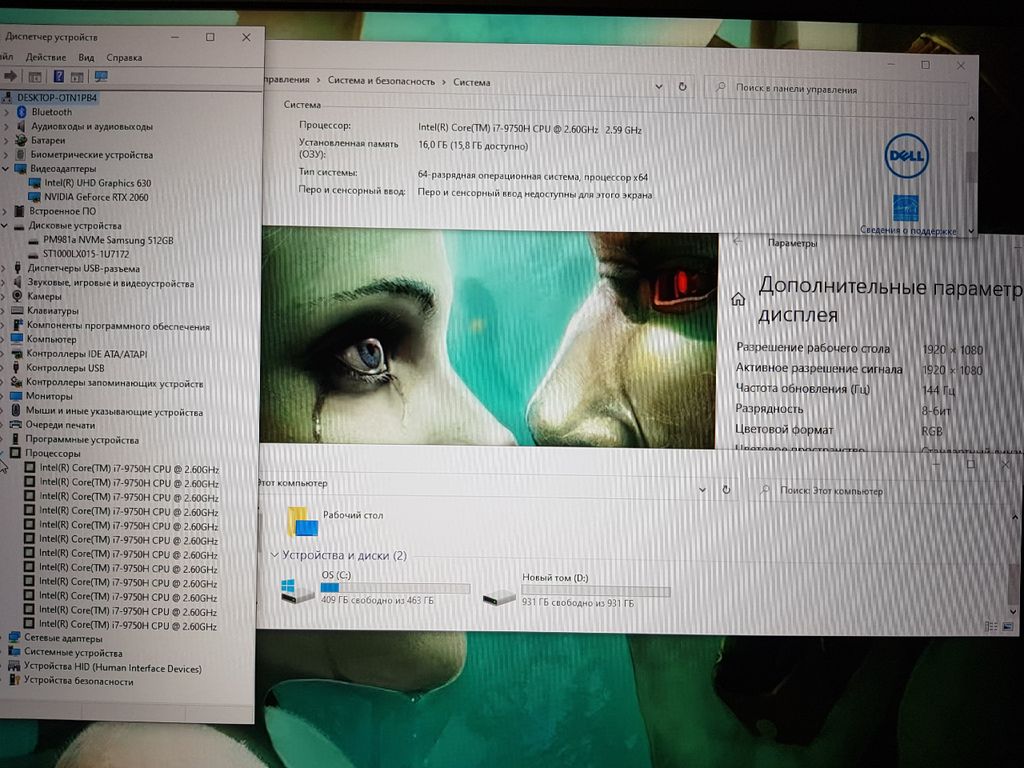Expand the Диспетчеры USB-разъема node
This screenshot has width=1024, height=768.
click(5, 268)
